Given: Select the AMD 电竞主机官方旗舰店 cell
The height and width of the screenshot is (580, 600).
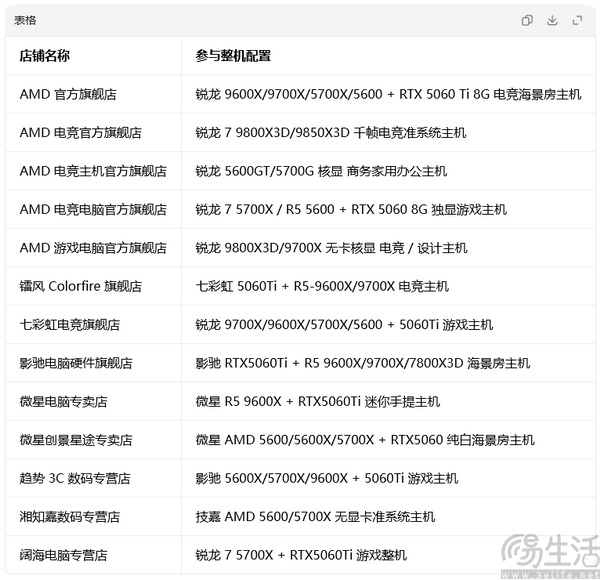Looking at the screenshot, I should [93, 171].
